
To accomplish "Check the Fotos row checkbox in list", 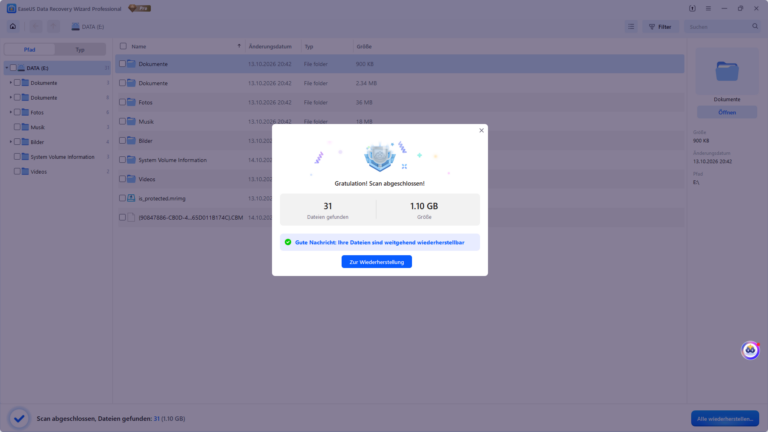I will pos(122,102).
